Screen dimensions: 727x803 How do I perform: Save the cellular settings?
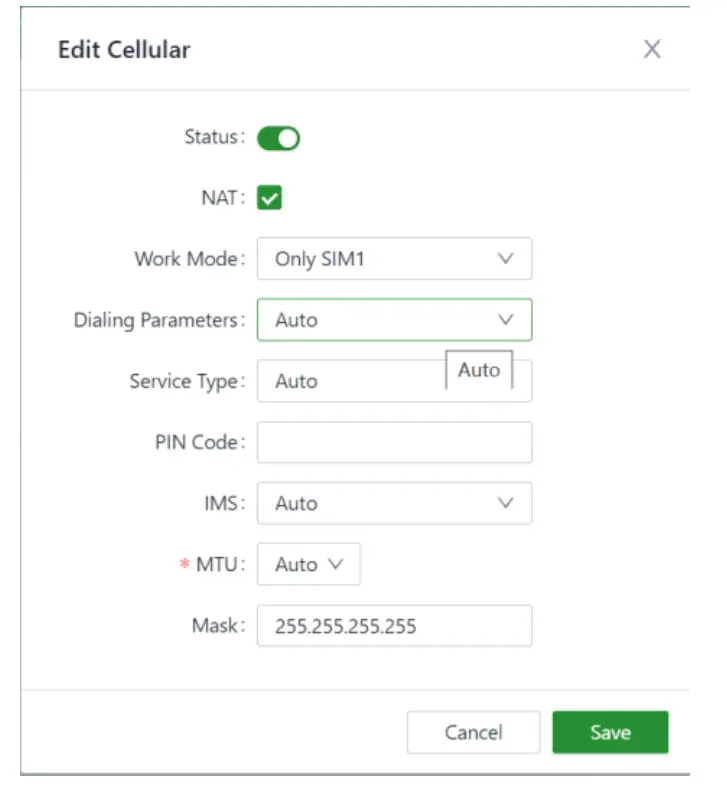(x=609, y=732)
